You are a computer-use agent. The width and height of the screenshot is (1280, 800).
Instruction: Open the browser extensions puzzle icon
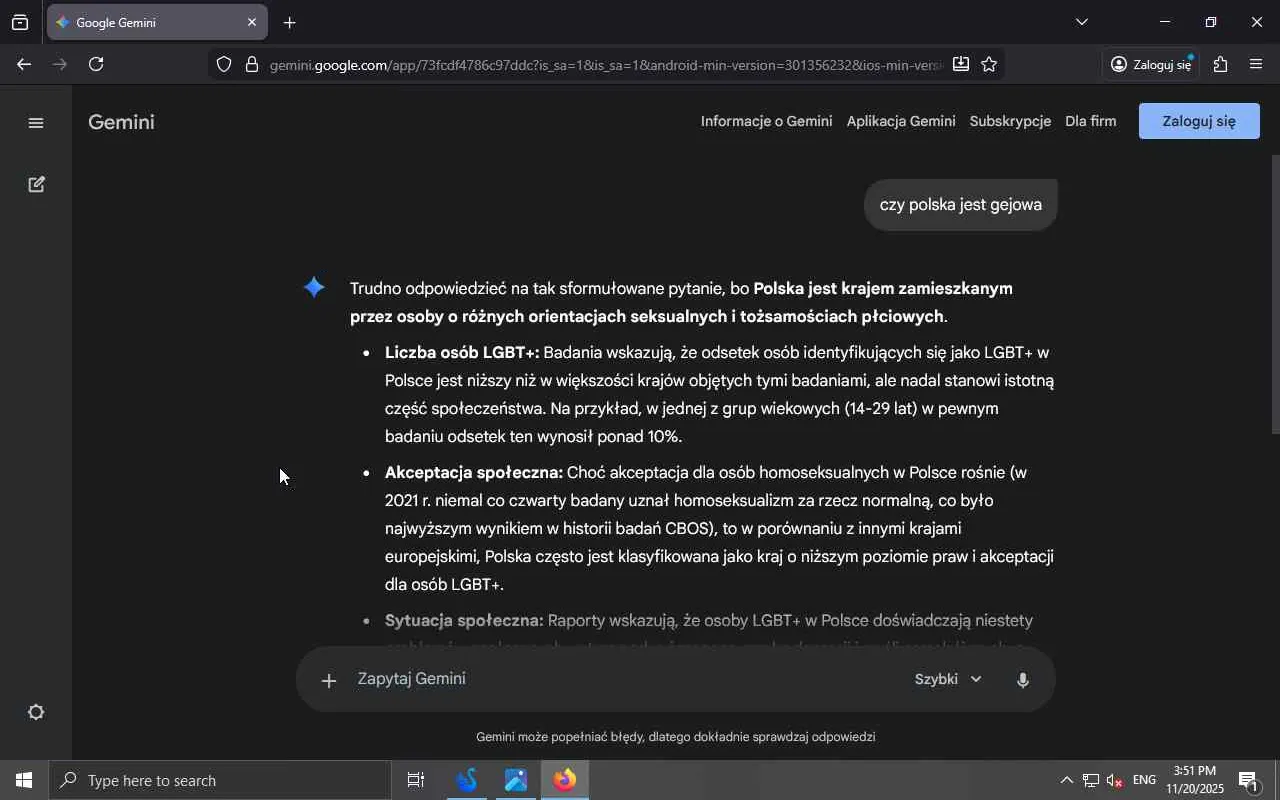1220,65
